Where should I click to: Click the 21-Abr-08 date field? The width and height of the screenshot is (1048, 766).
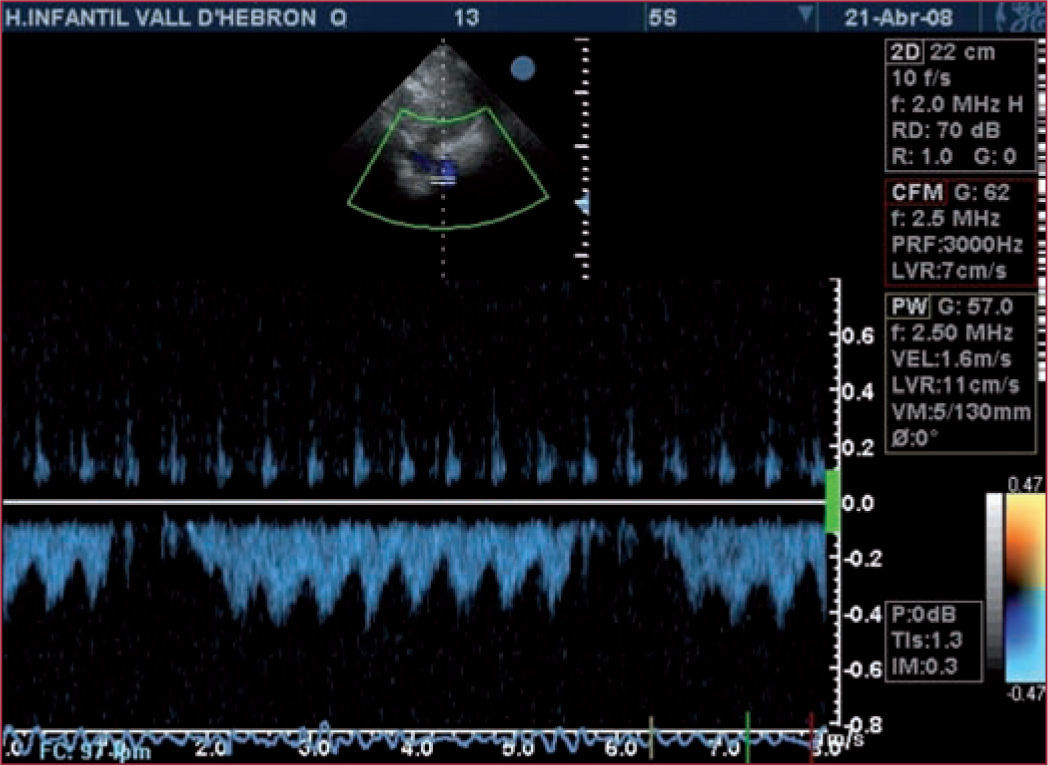[897, 18]
